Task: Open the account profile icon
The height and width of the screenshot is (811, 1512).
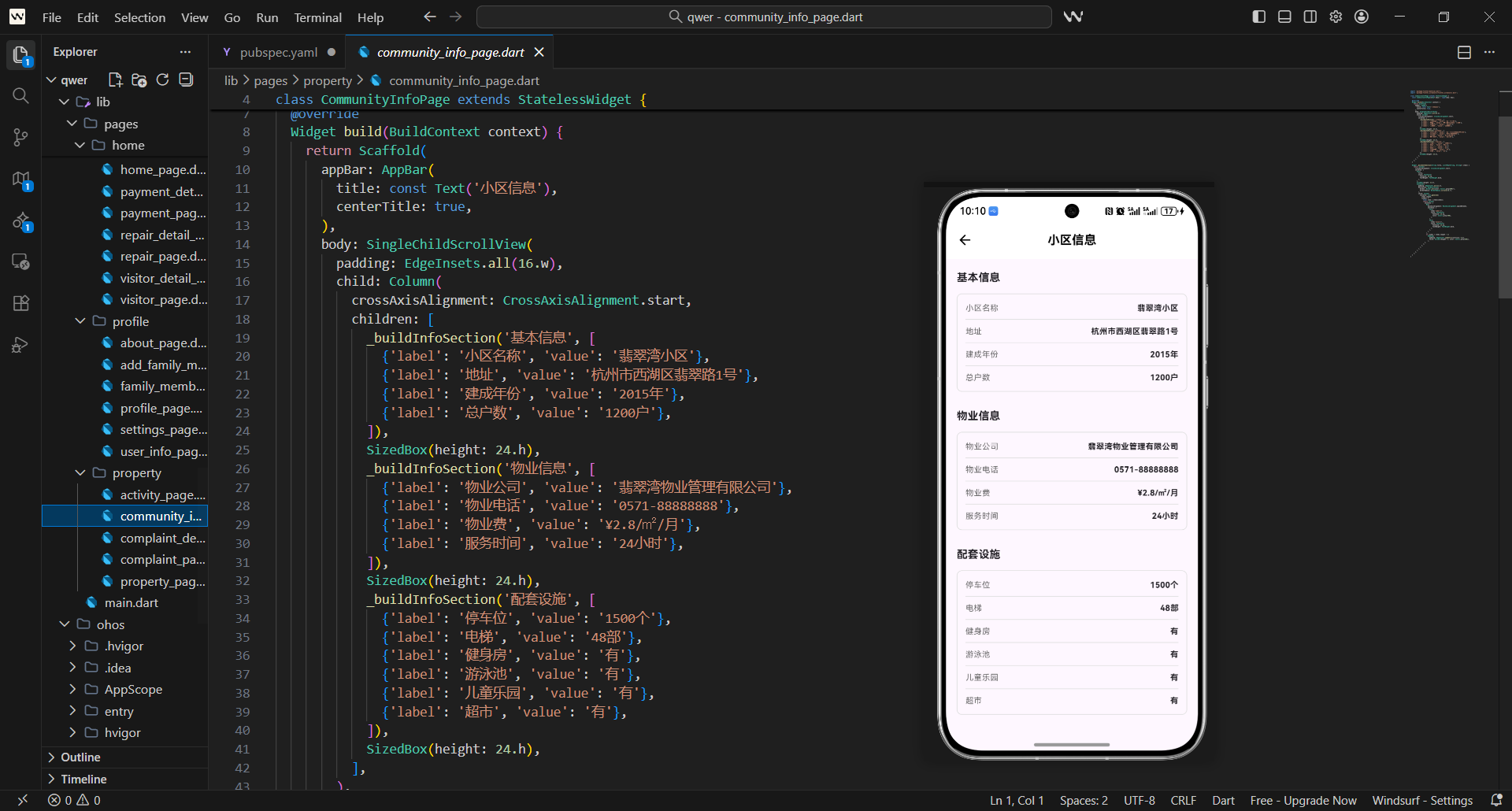Action: pyautogui.click(x=1362, y=17)
